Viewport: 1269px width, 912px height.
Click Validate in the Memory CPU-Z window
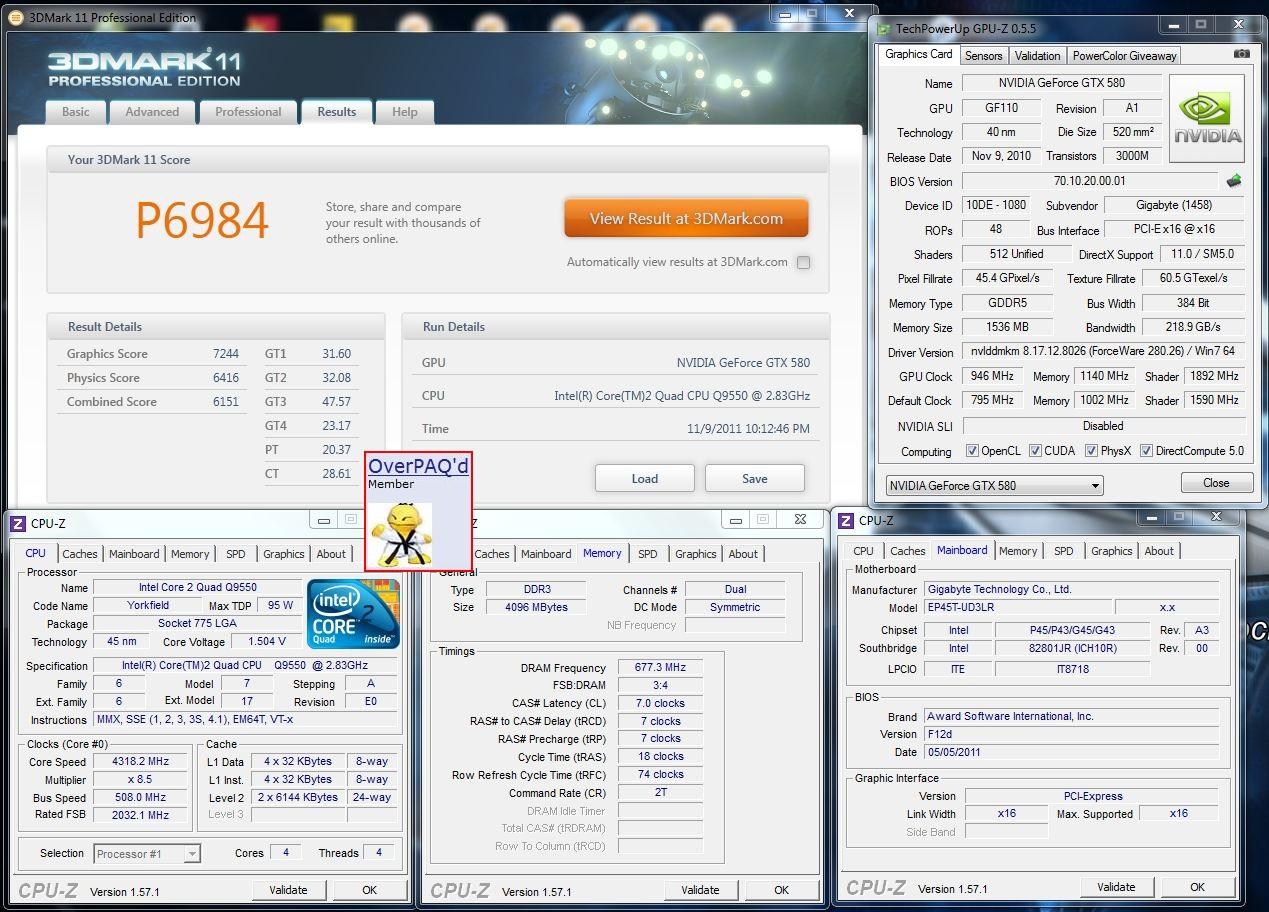coord(700,890)
